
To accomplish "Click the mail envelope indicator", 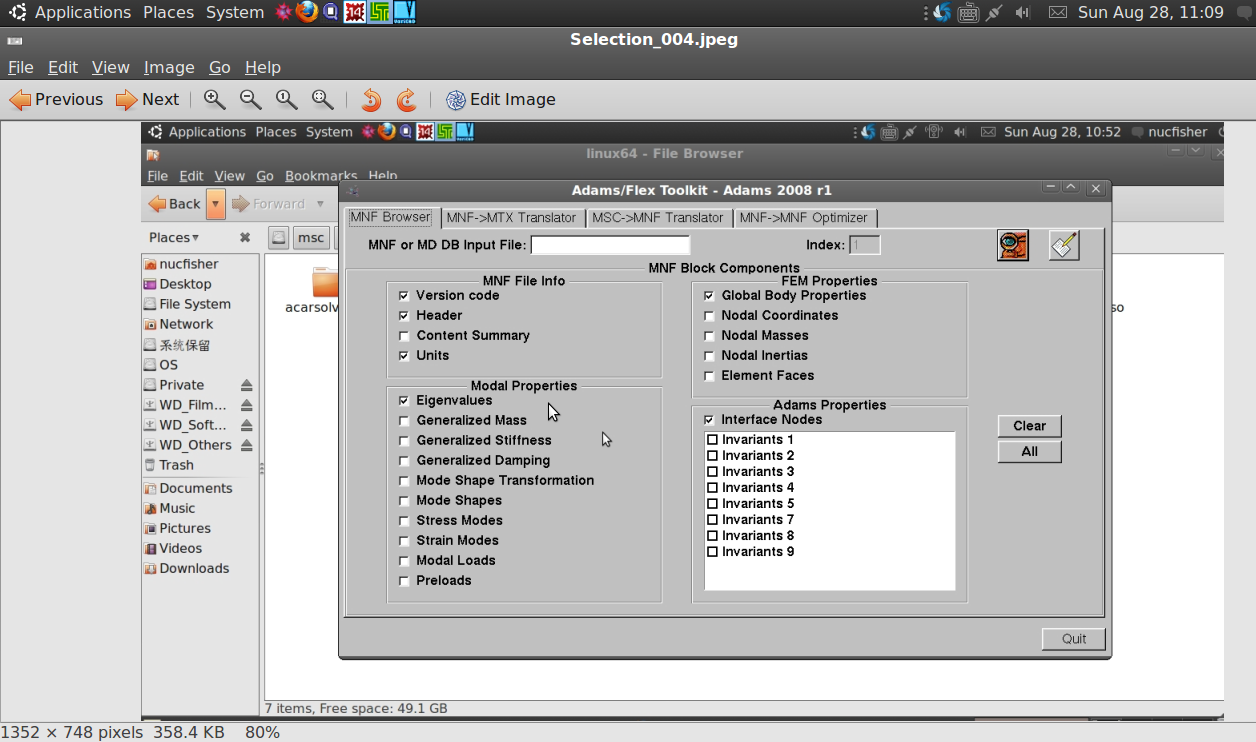I will point(1057,12).
